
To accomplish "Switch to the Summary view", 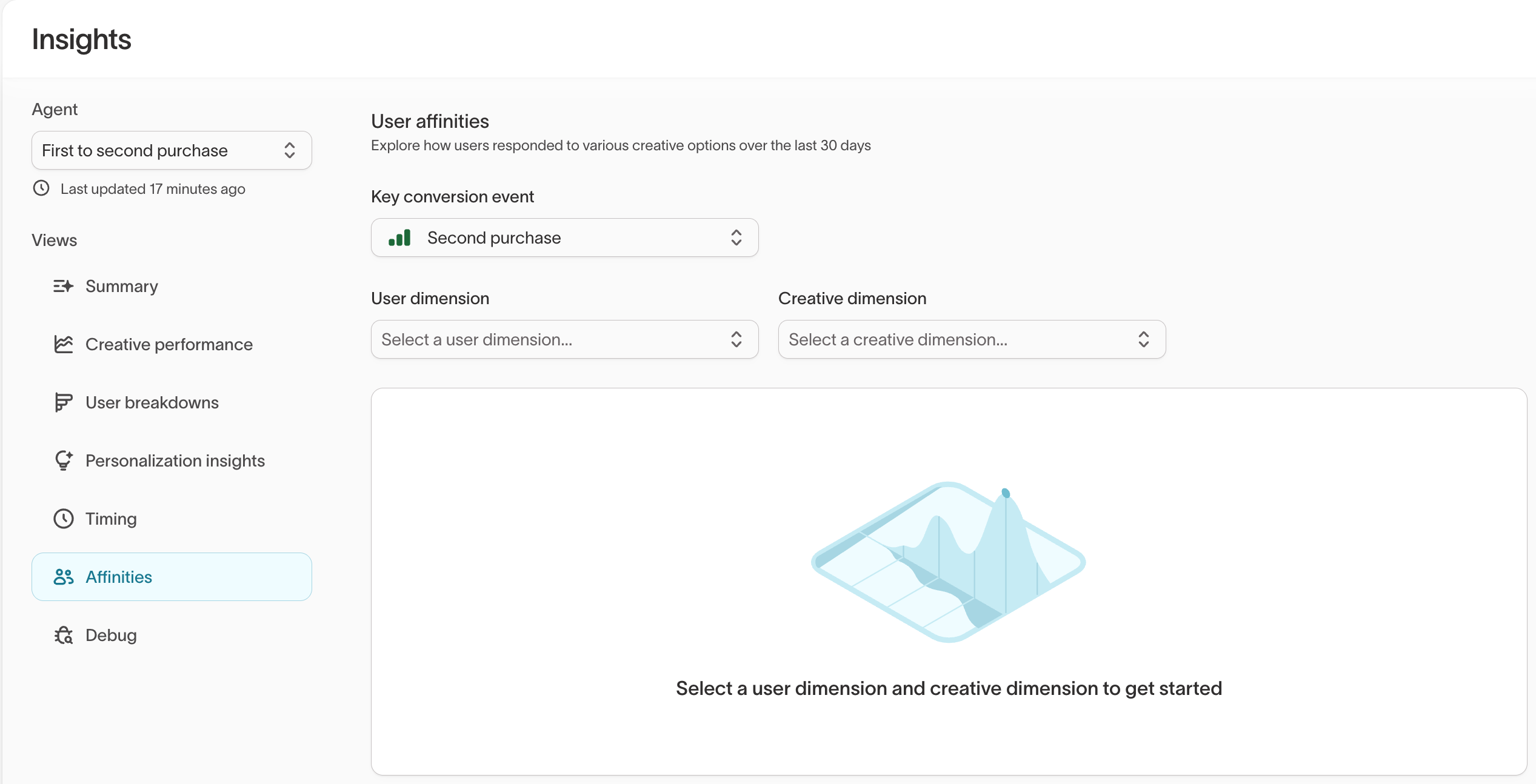I will (122, 286).
